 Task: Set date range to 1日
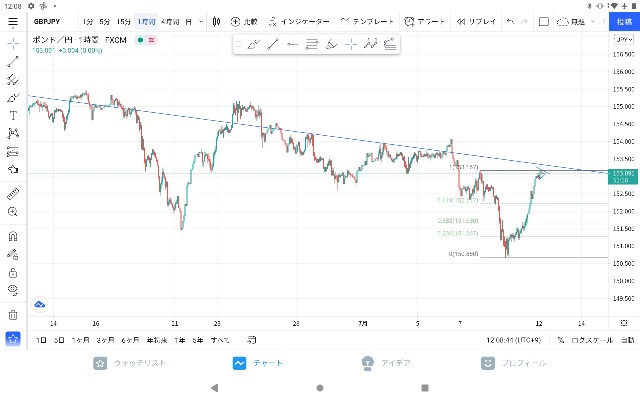coord(41,340)
